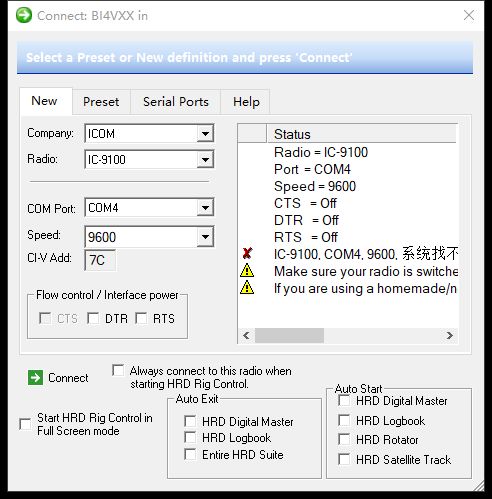Expand the Speed dropdown arrow
This screenshot has height=499, width=492.
[205, 237]
